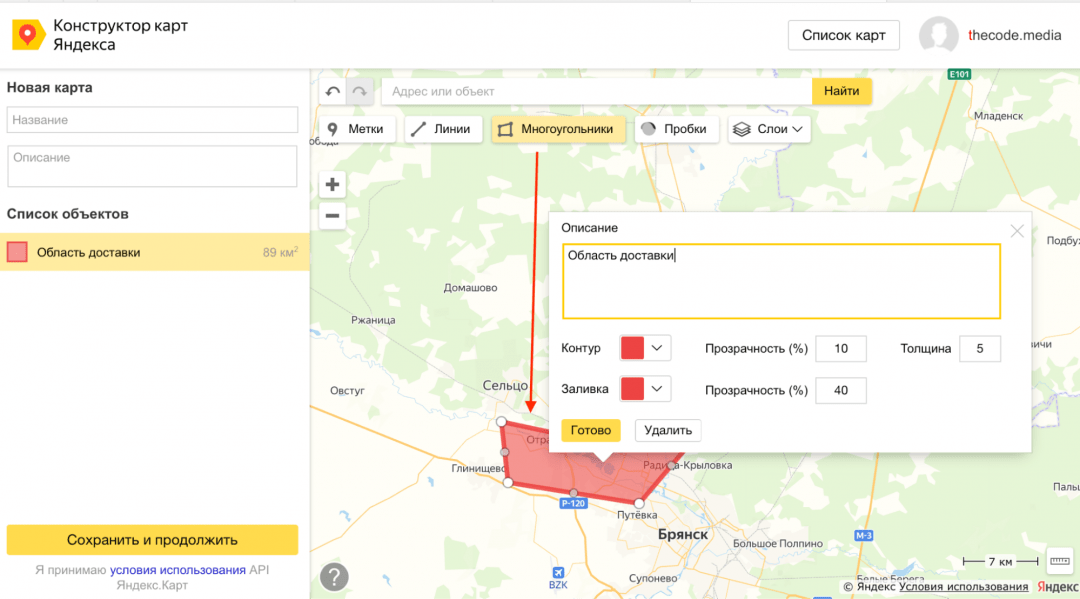The width and height of the screenshot is (1080, 599).
Task: Click Сохранить и продолжить button
Action: pyautogui.click(x=152, y=540)
